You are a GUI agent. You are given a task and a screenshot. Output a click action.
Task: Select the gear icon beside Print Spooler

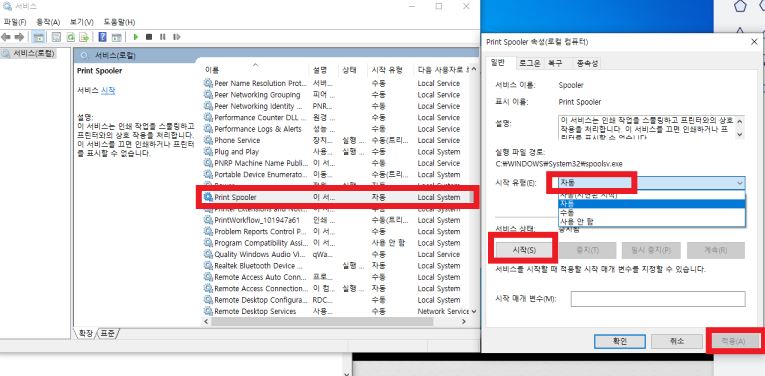coord(208,198)
